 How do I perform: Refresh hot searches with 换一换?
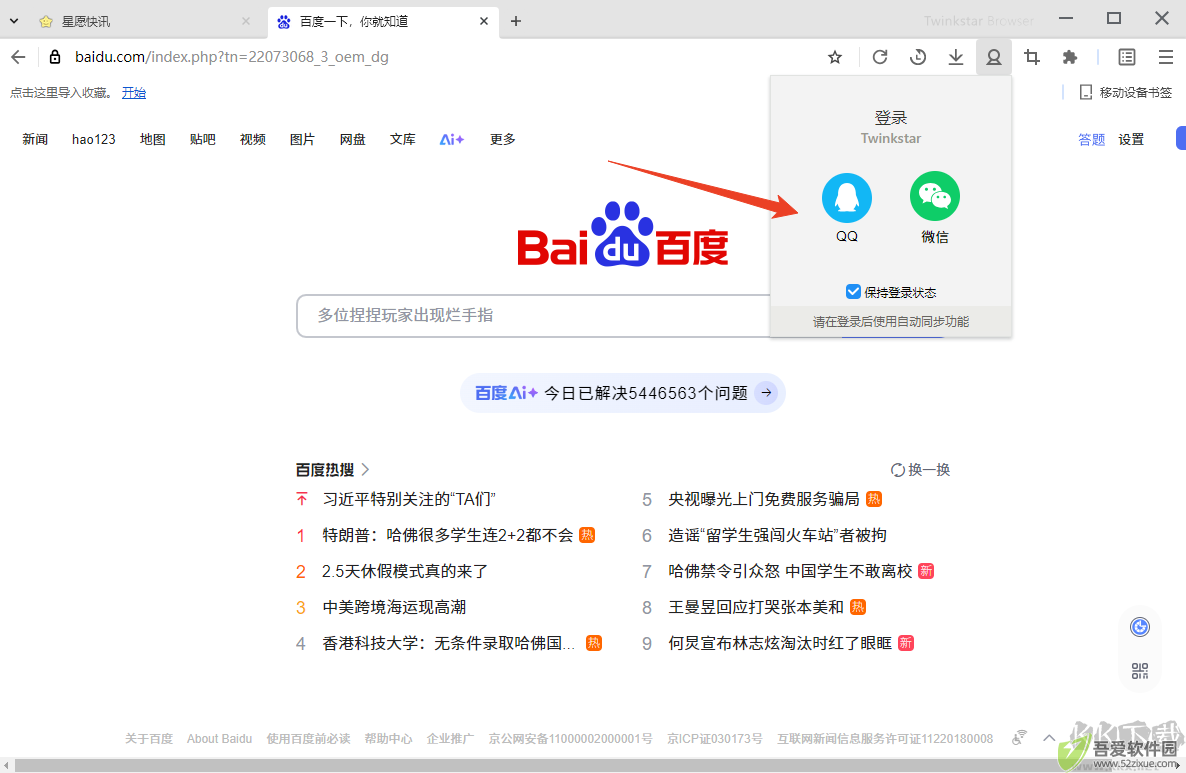pos(920,470)
